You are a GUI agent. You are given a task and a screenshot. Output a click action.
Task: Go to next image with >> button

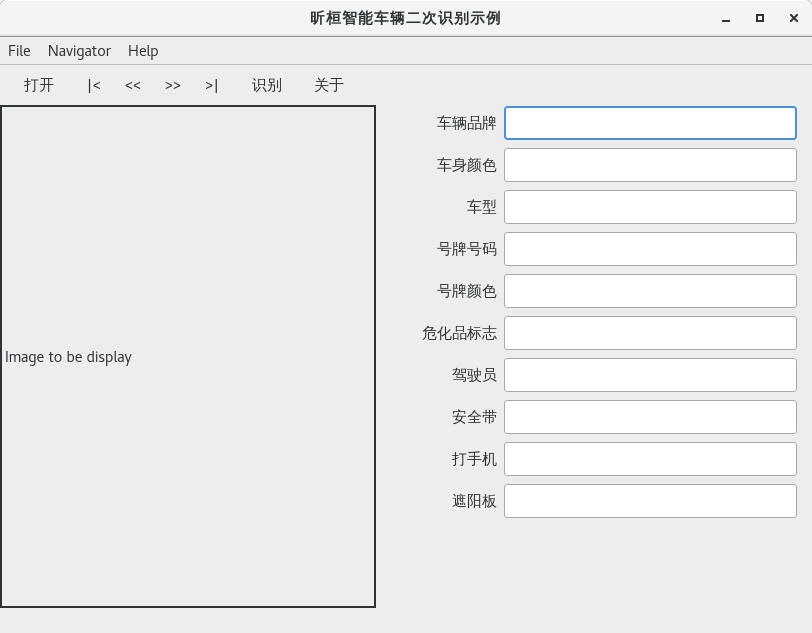pos(172,85)
